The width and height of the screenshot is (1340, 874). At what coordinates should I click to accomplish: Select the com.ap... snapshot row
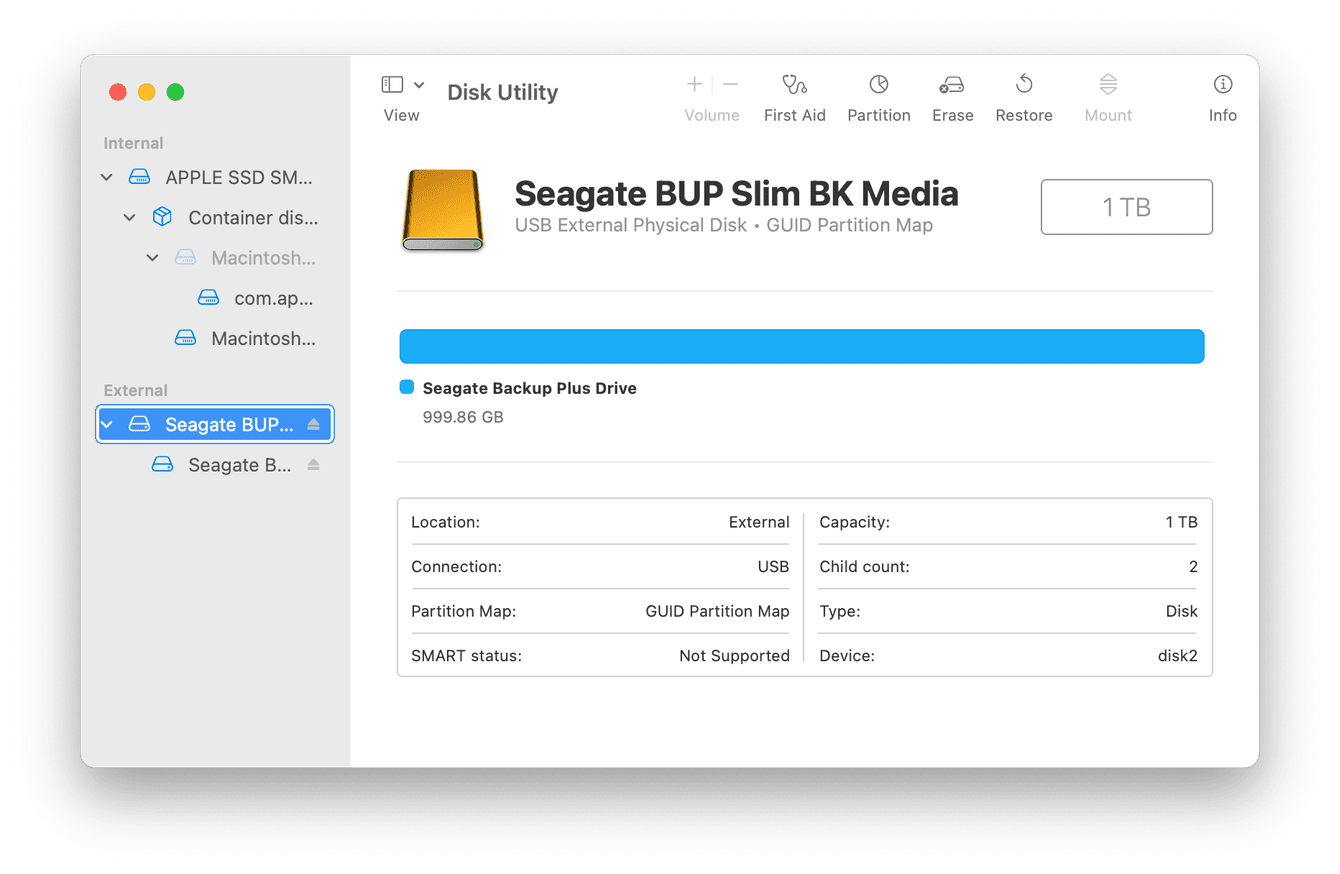(x=215, y=298)
